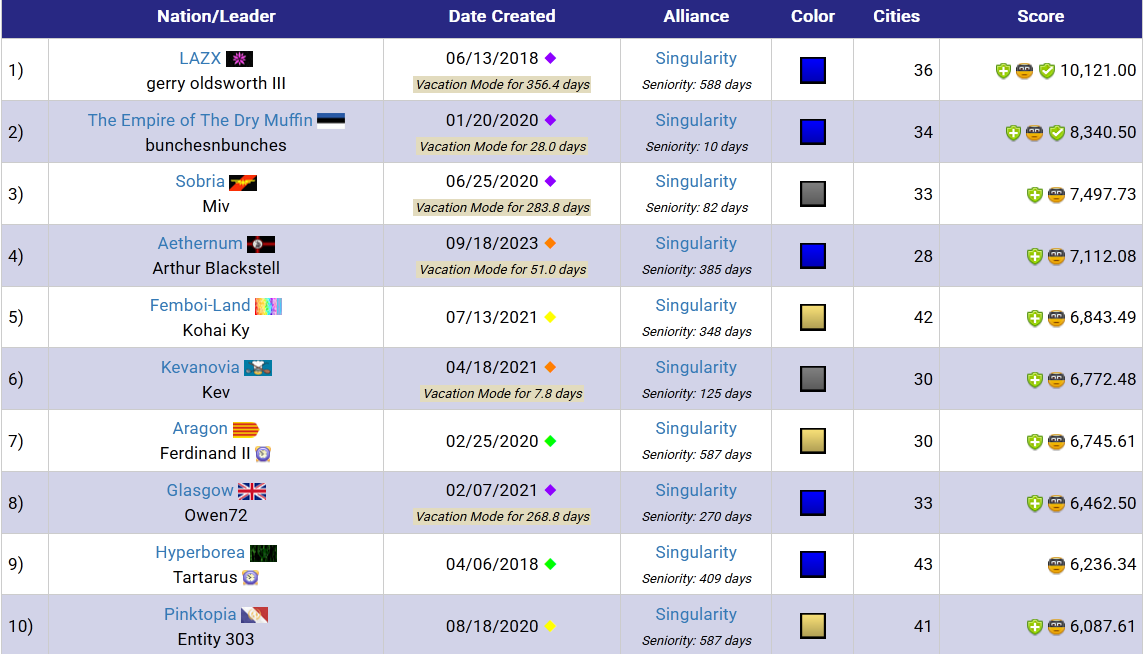Open the Femboi-Land nation link
1146x654 pixels.
click(x=200, y=305)
